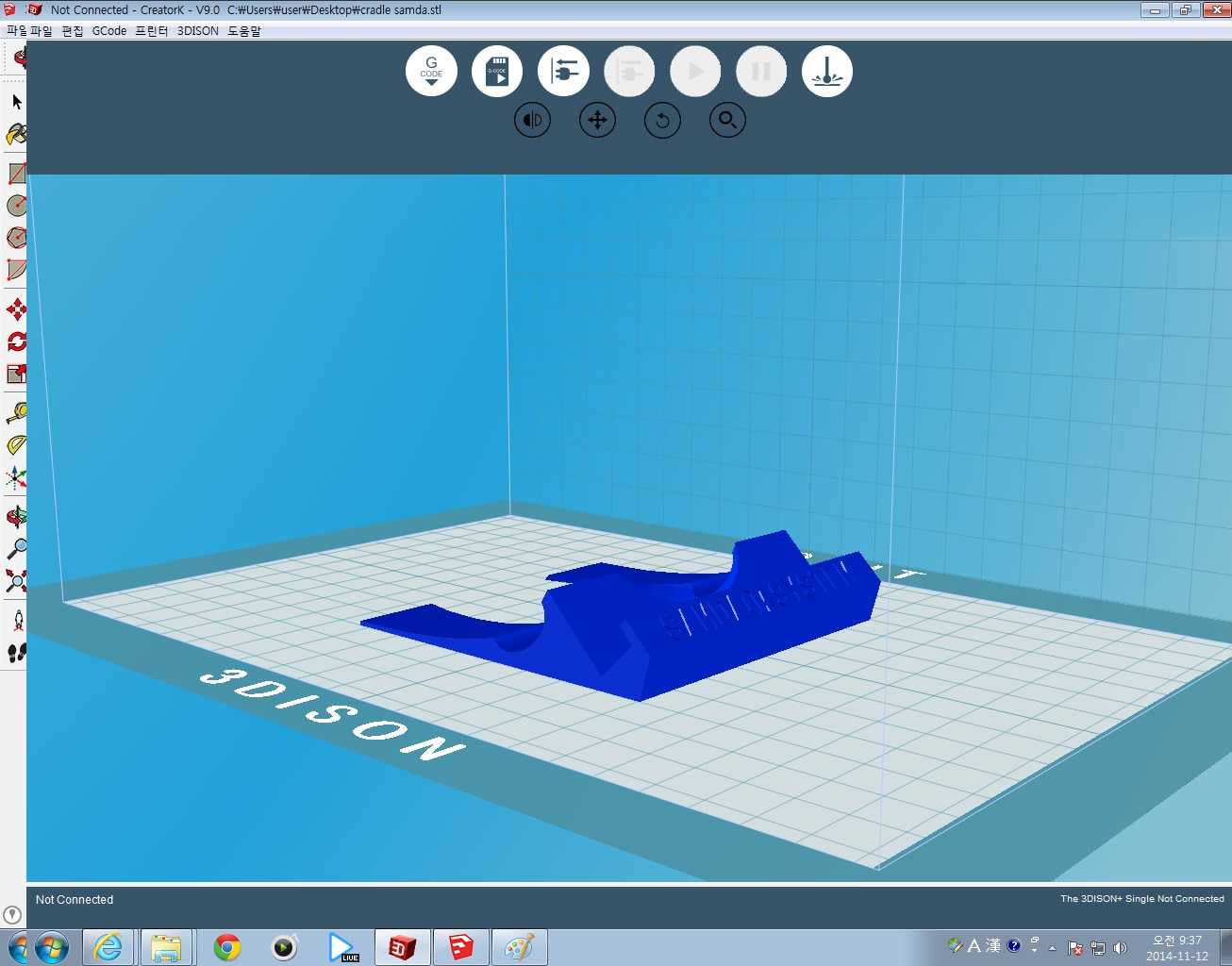The width and height of the screenshot is (1232, 966).
Task: Pick SketchUp's Tape Measure tool
Action: pyautogui.click(x=17, y=412)
